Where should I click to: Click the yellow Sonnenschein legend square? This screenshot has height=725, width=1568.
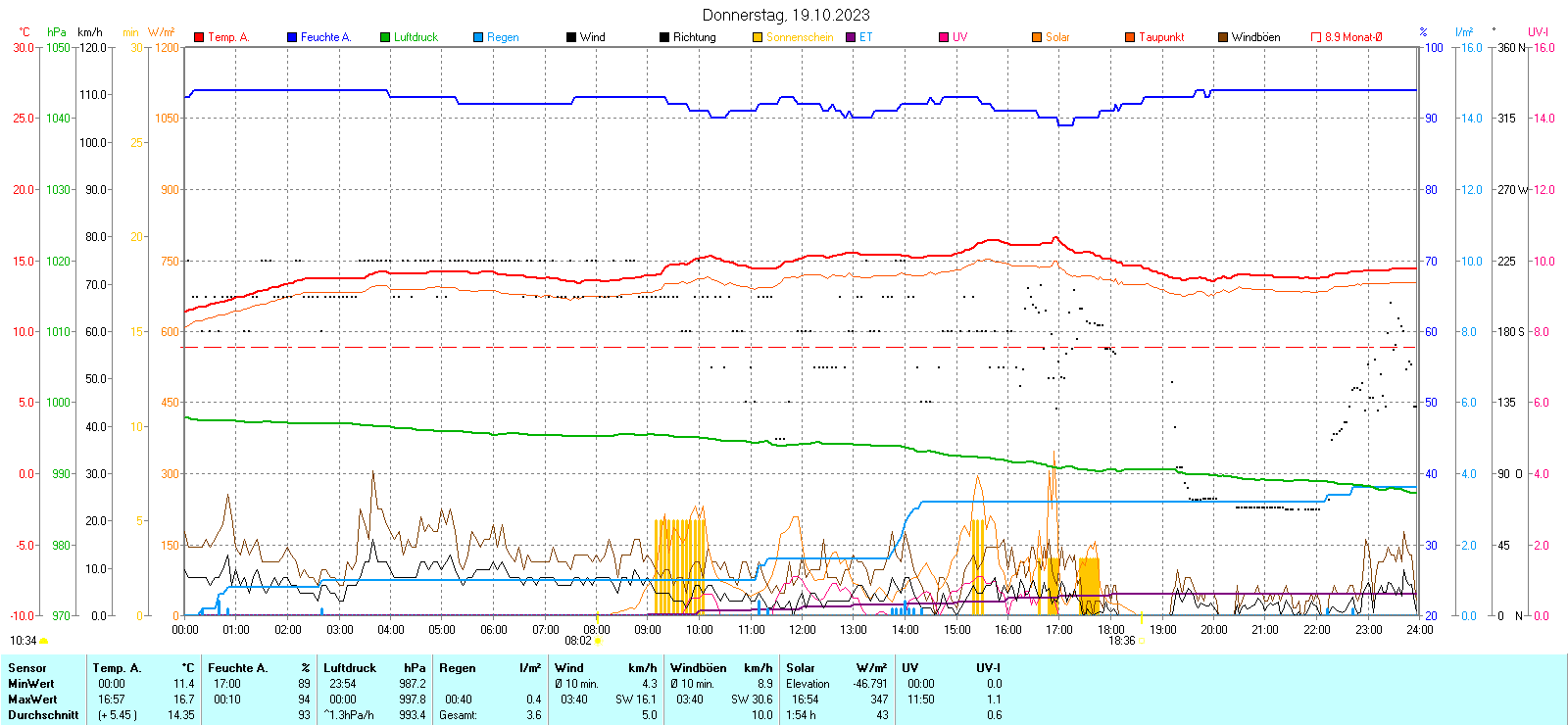click(x=758, y=37)
